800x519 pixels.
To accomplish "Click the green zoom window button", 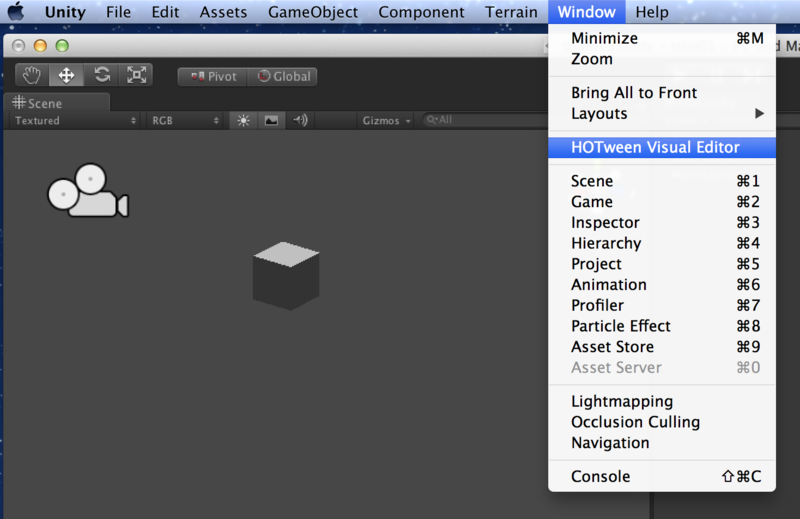I will 62,46.
